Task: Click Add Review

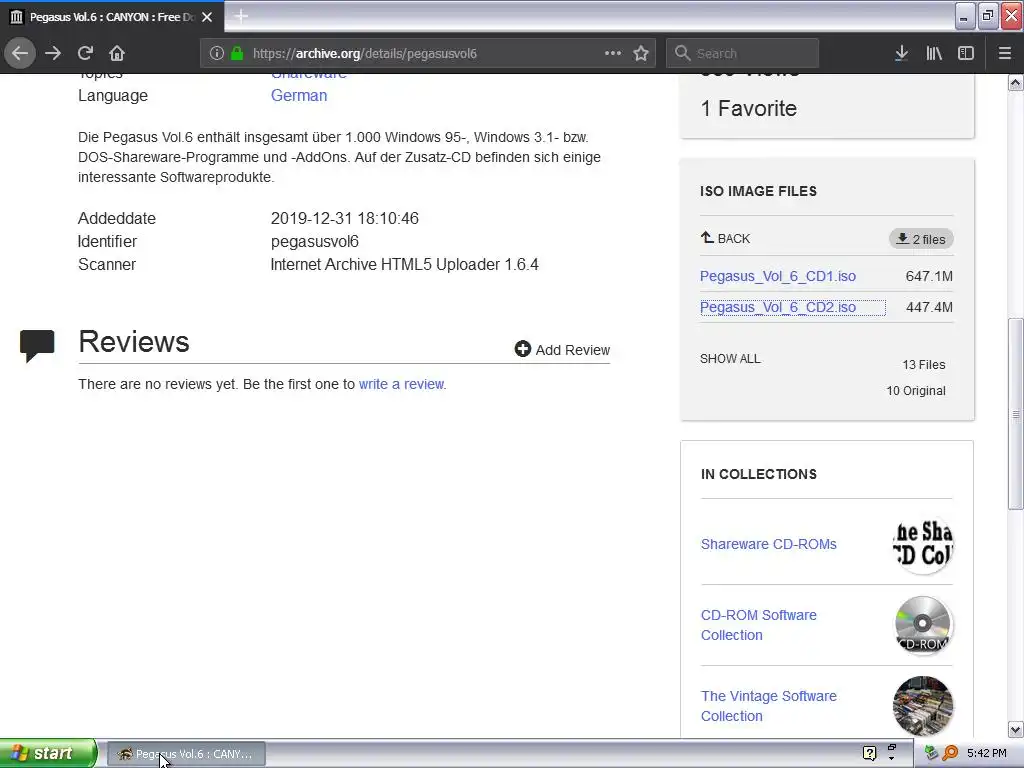Action: 562,349
